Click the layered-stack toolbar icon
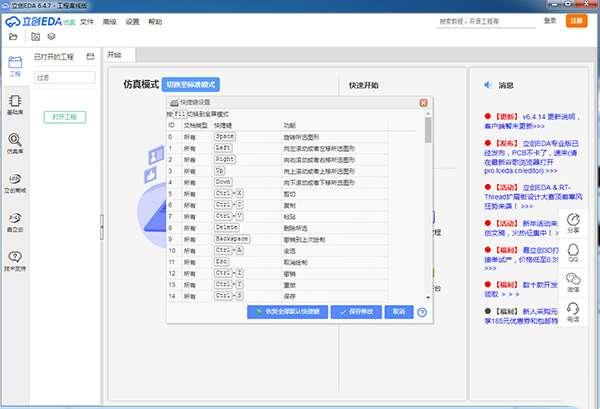The image size is (600, 409). click(51, 37)
